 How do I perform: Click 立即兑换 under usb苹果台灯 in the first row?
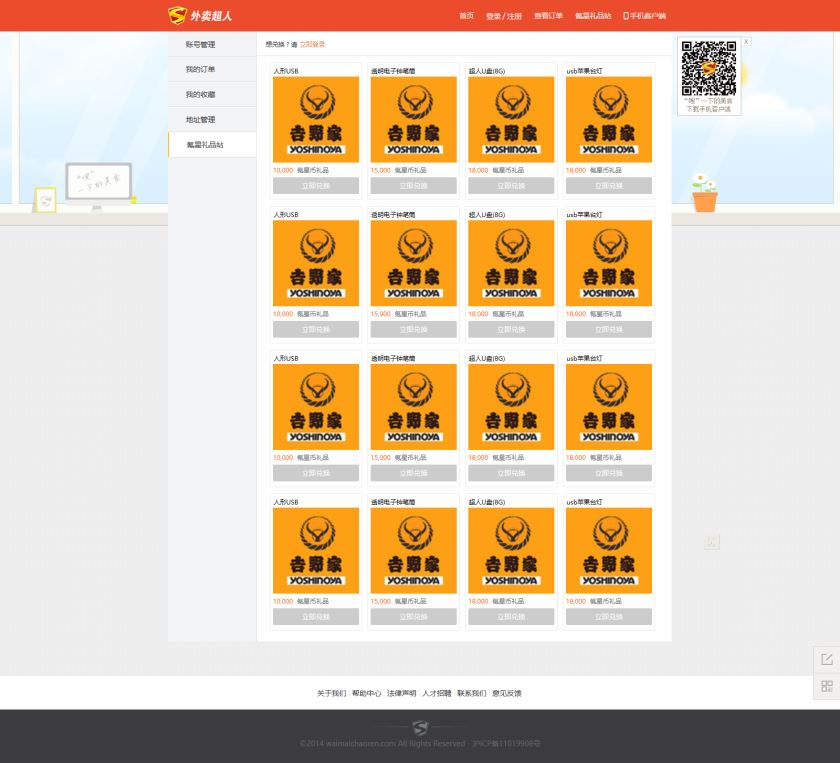[x=609, y=185]
